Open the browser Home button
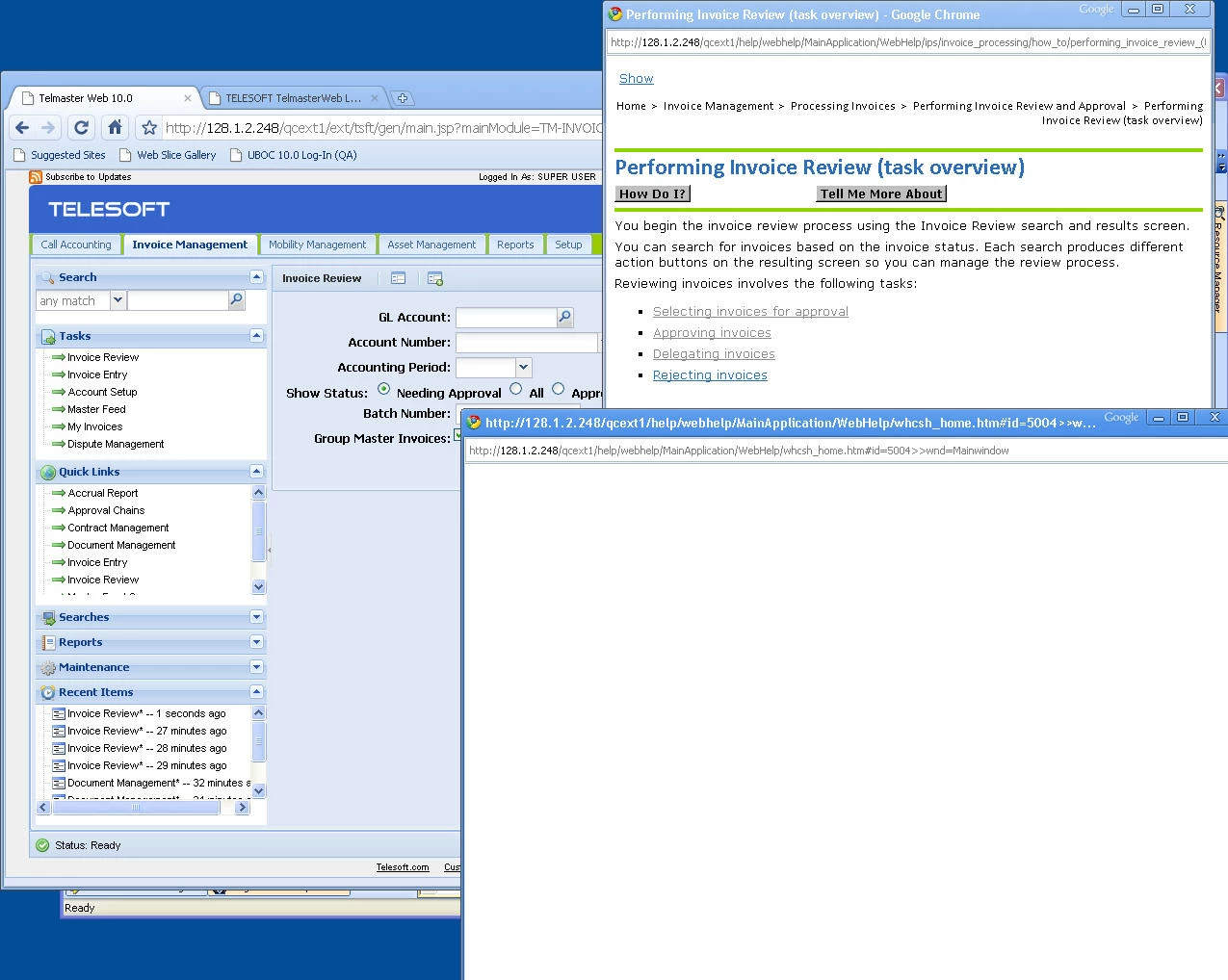The height and width of the screenshot is (980, 1228). point(115,127)
